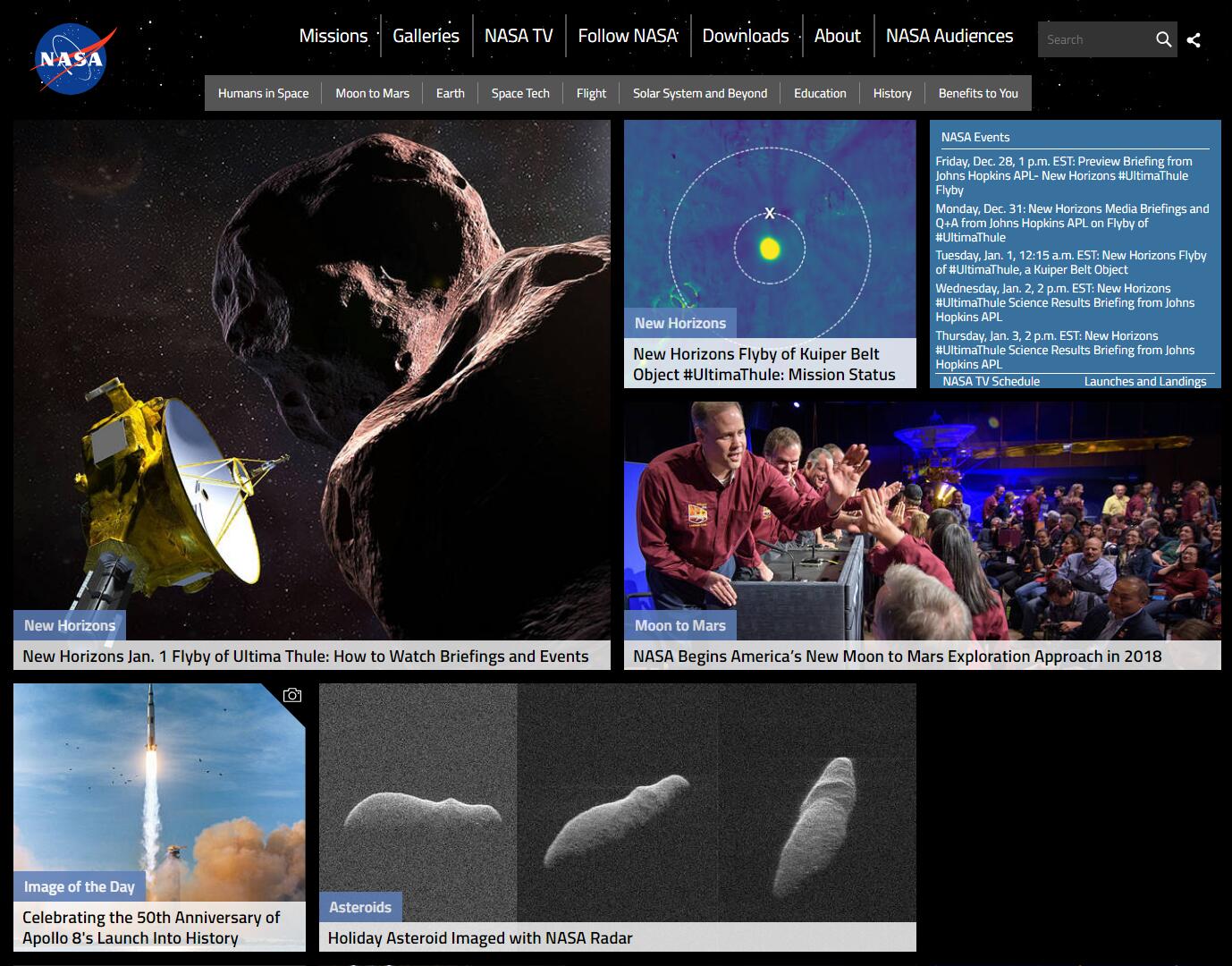Open the Holiday Asteroid Imaged headline
The width and height of the screenshot is (1232, 966).
480,937
